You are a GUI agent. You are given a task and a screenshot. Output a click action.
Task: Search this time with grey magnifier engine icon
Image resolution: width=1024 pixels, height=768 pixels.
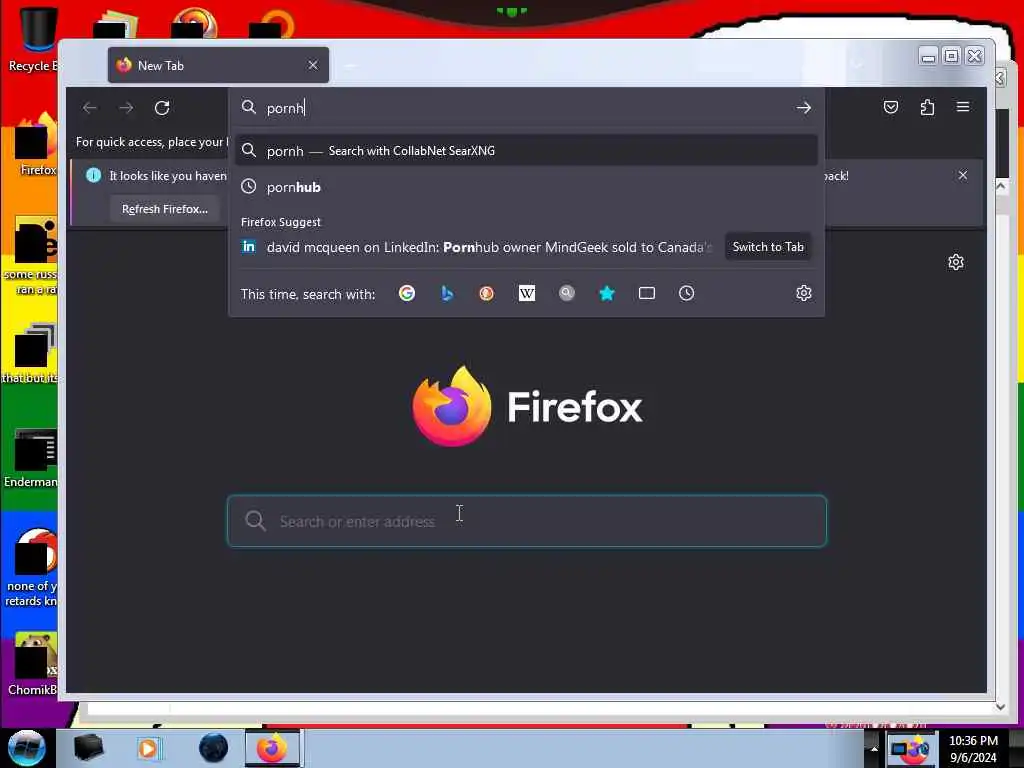567,293
